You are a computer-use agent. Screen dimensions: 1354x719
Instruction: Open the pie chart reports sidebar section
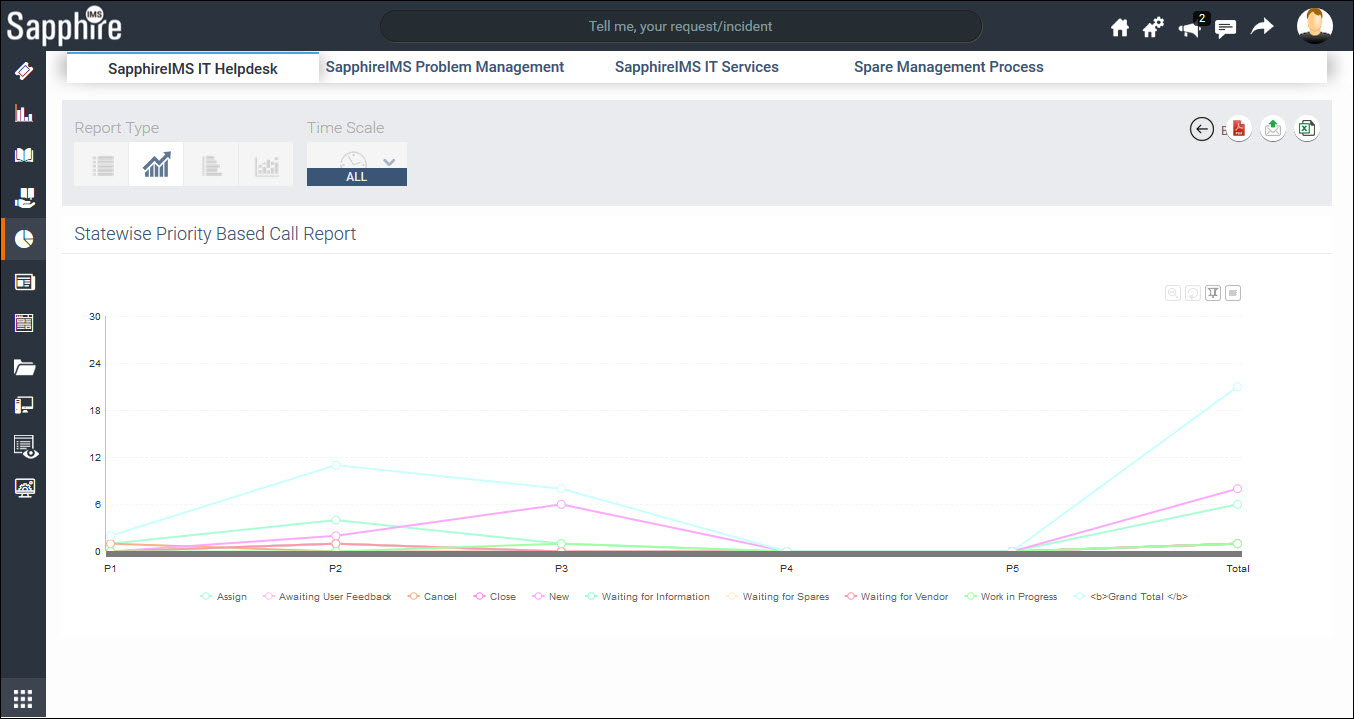[x=23, y=238]
